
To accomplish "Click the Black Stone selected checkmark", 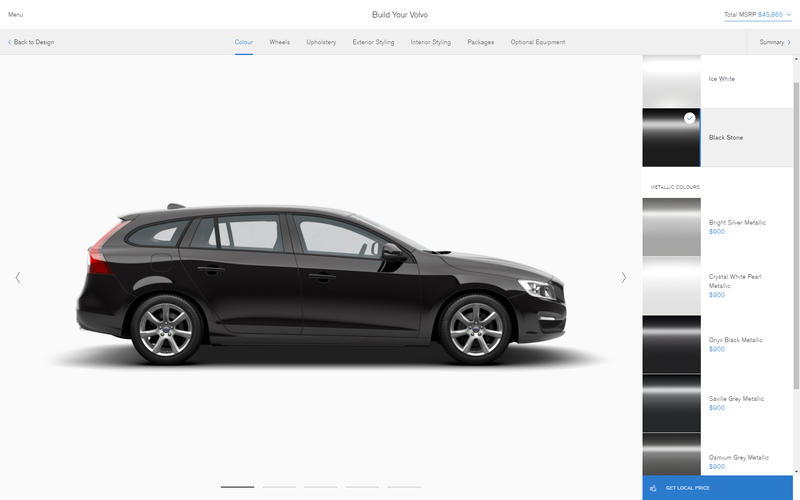I will tap(689, 118).
